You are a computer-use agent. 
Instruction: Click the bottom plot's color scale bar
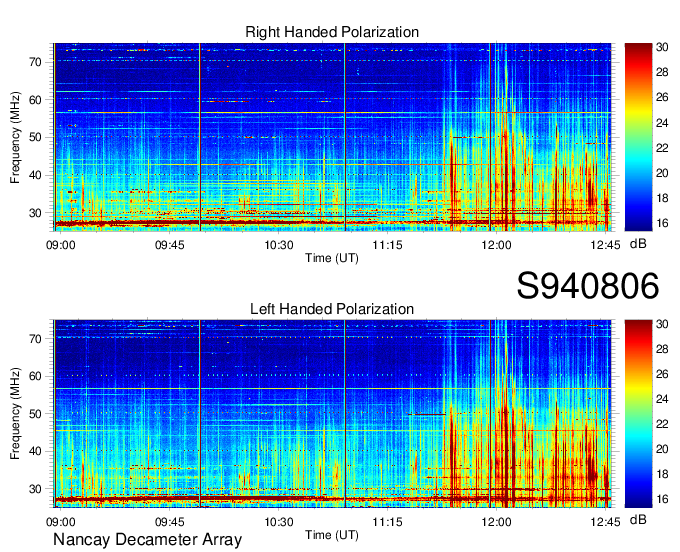[x=638, y=414]
